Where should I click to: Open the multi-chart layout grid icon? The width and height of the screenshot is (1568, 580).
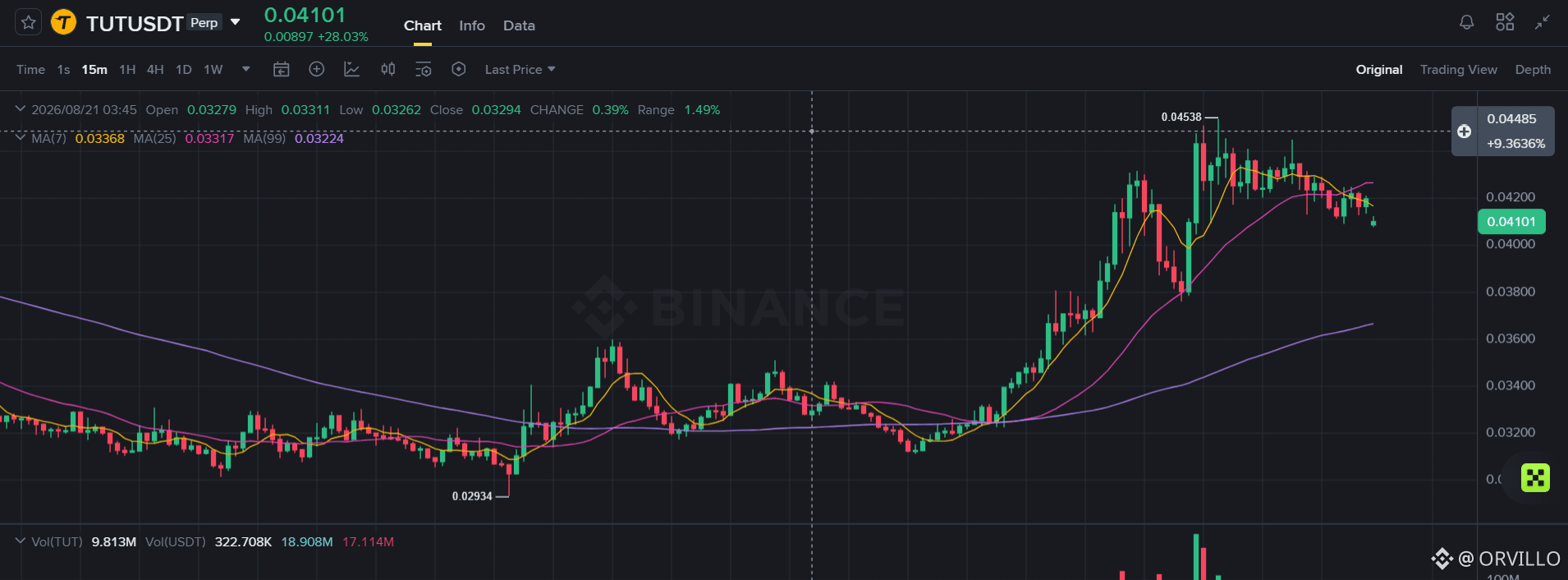pos(1505,22)
